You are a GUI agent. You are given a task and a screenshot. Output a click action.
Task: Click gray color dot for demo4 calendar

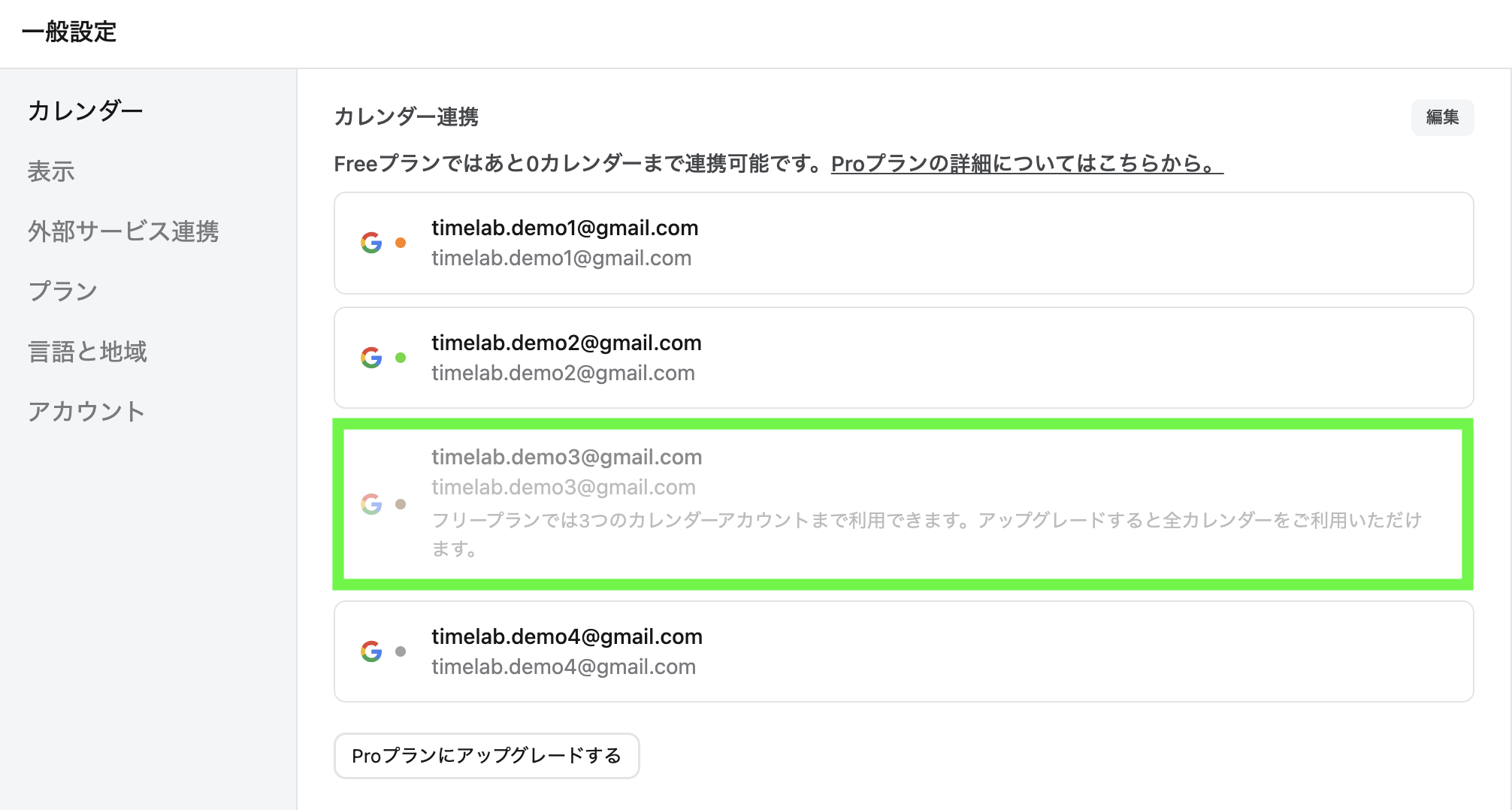click(x=401, y=651)
